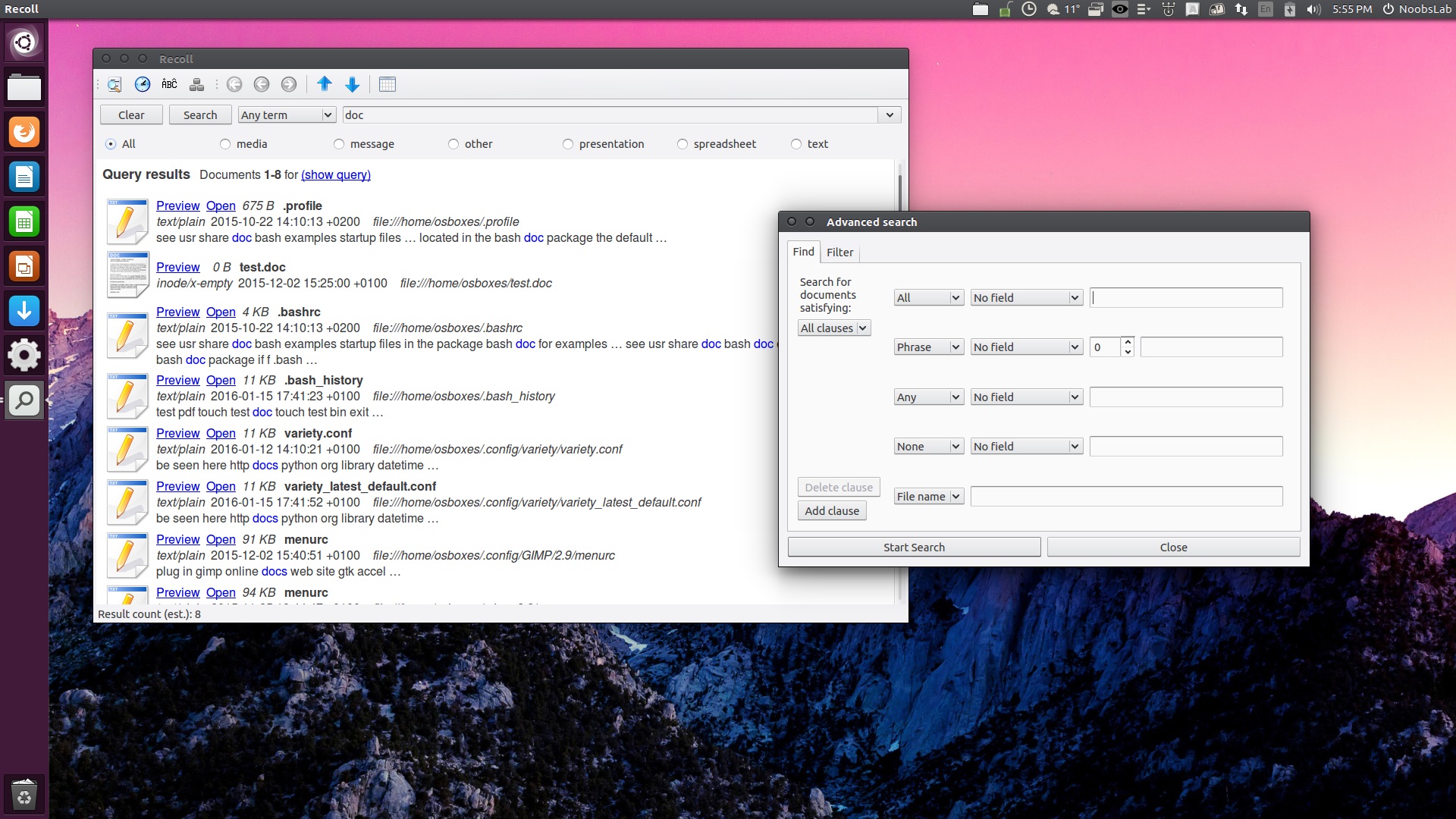
Task: Go back using the left arrow icon
Action: (x=262, y=84)
